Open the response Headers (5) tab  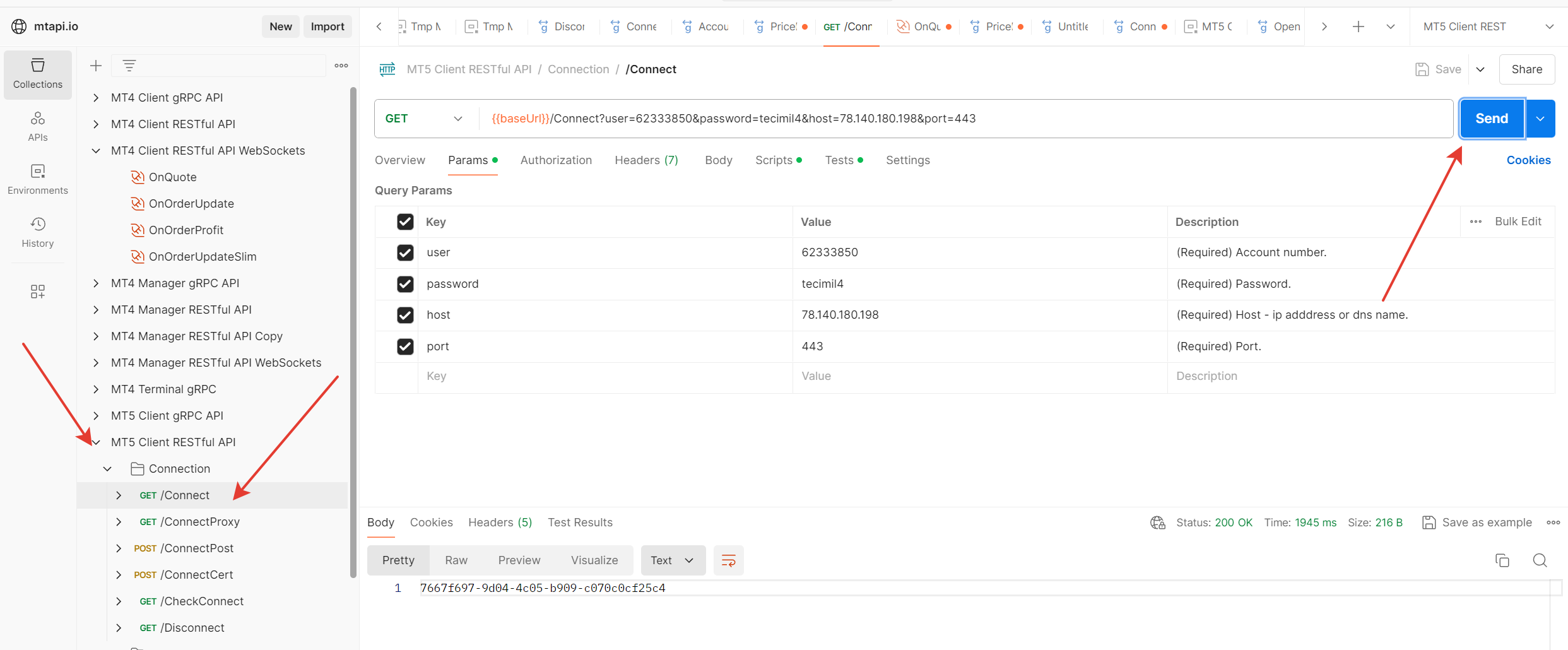coord(499,522)
